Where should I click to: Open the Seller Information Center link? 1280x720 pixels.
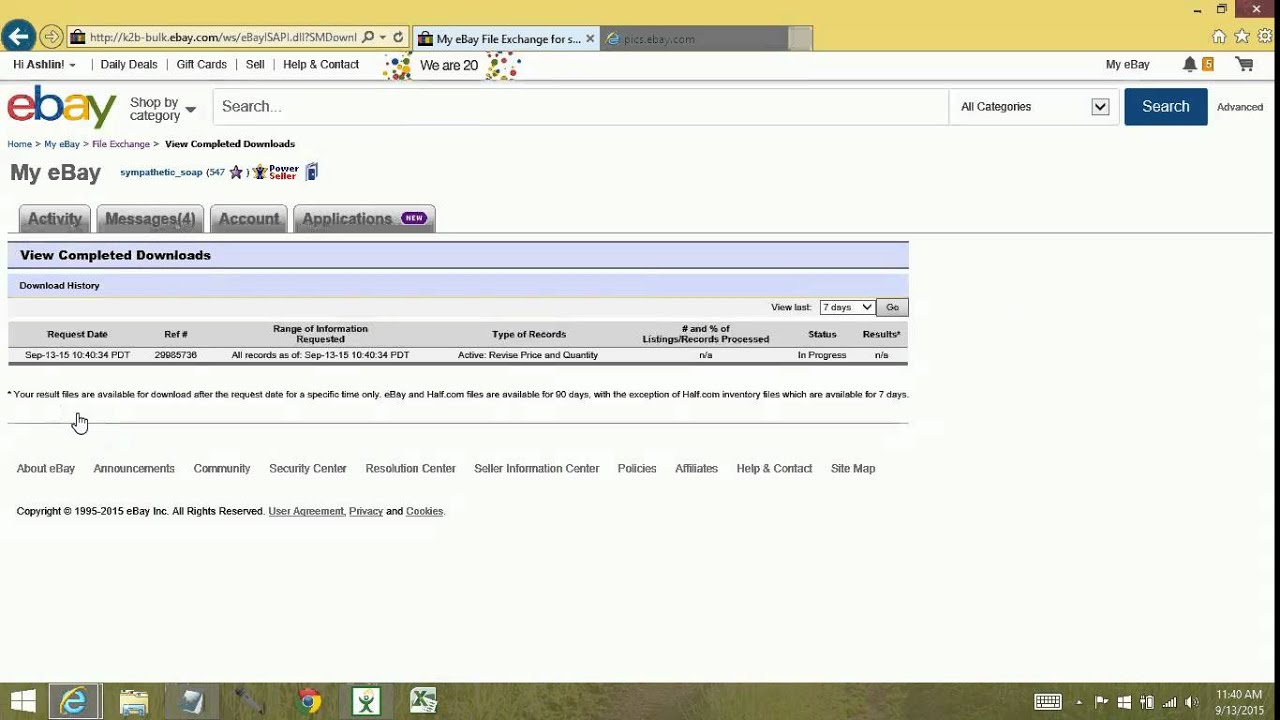[537, 468]
